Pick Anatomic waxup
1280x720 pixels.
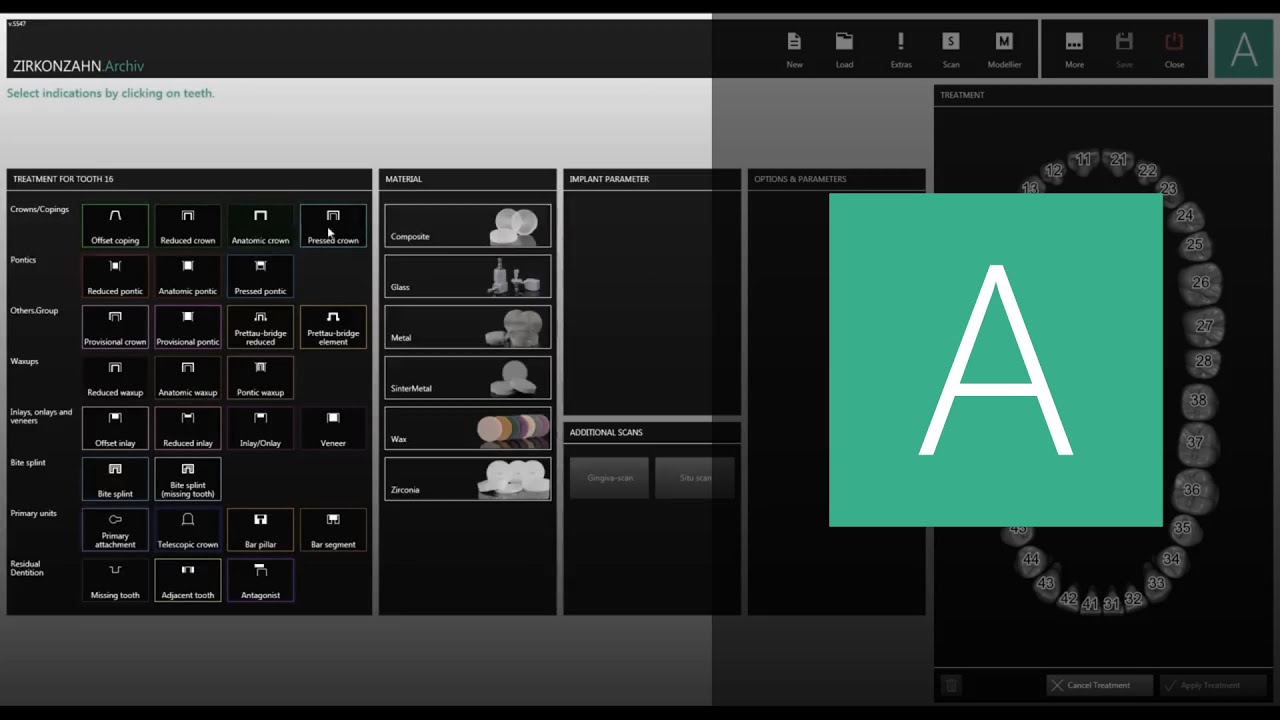click(x=188, y=378)
